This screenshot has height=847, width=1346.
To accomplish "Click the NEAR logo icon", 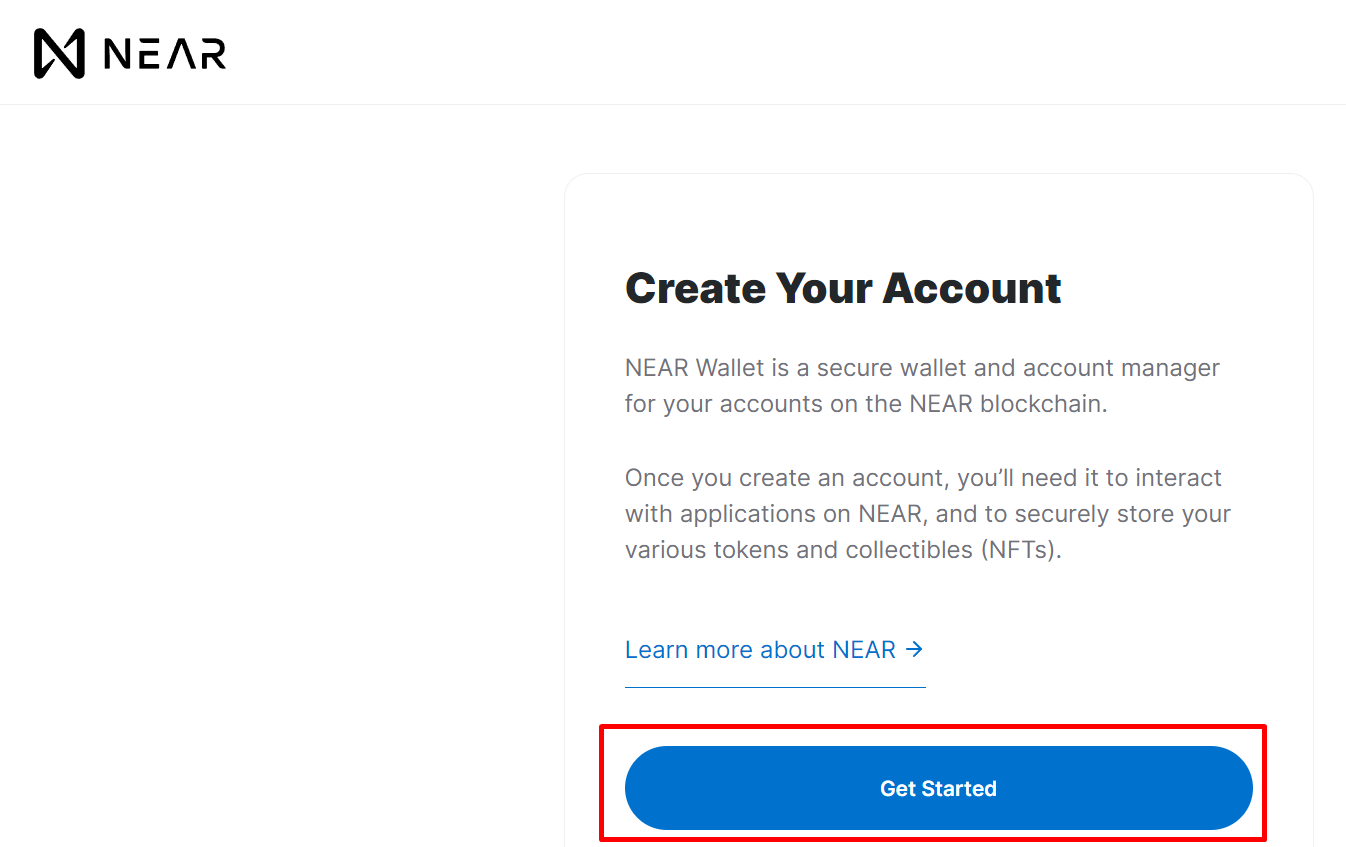I will coord(59,53).
